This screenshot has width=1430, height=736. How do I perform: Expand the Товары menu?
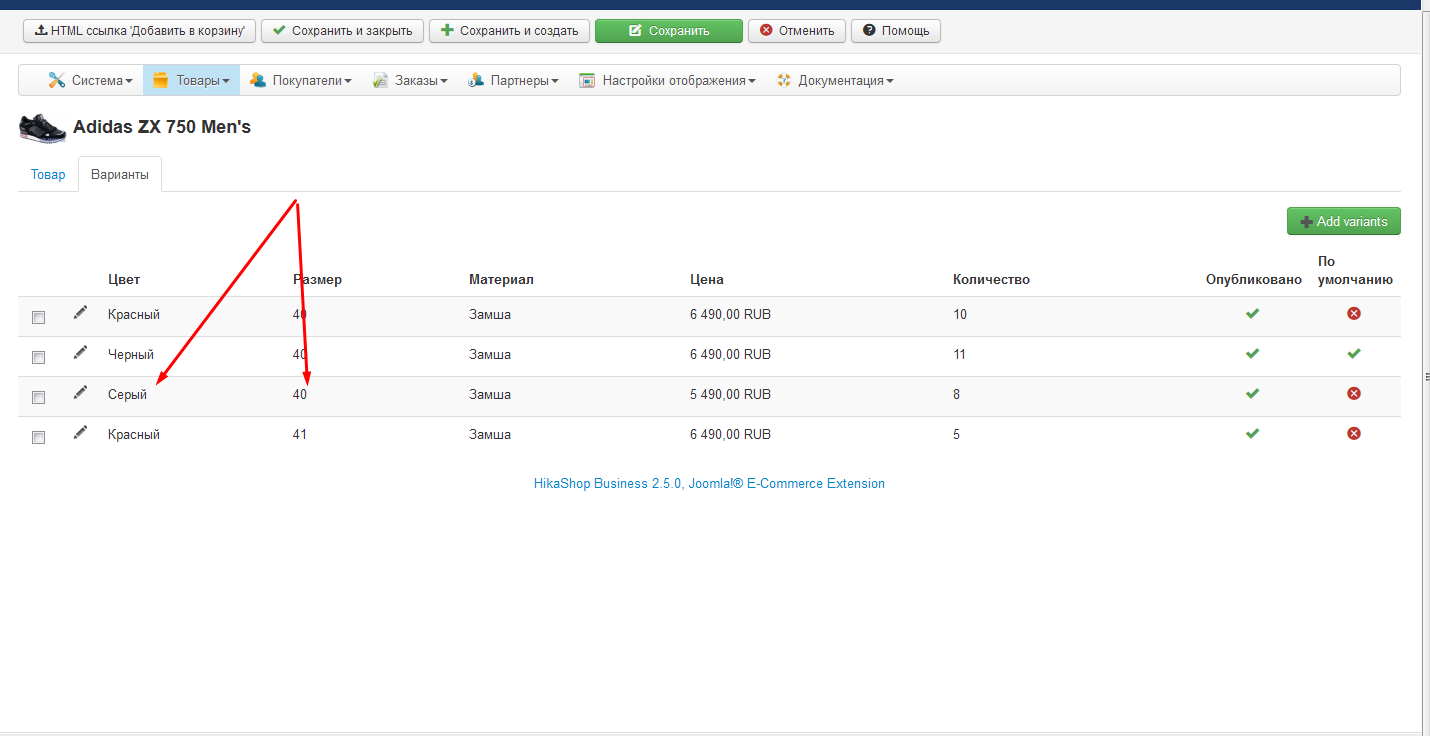click(x=192, y=81)
